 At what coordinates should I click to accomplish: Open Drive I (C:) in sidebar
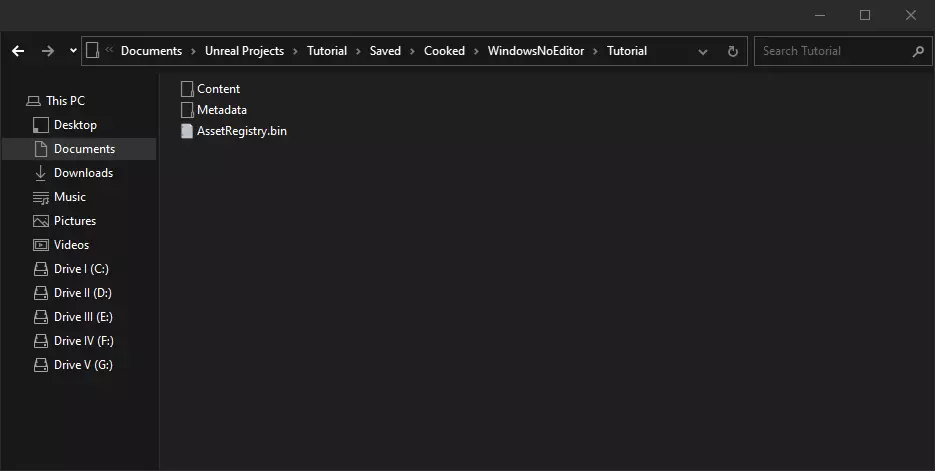pos(81,269)
